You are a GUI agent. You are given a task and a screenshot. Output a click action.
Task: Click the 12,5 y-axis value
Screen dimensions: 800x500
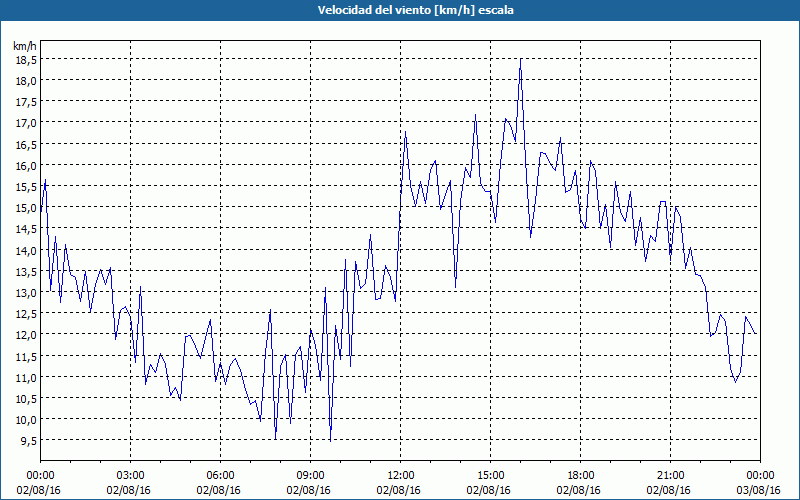click(x=26, y=314)
